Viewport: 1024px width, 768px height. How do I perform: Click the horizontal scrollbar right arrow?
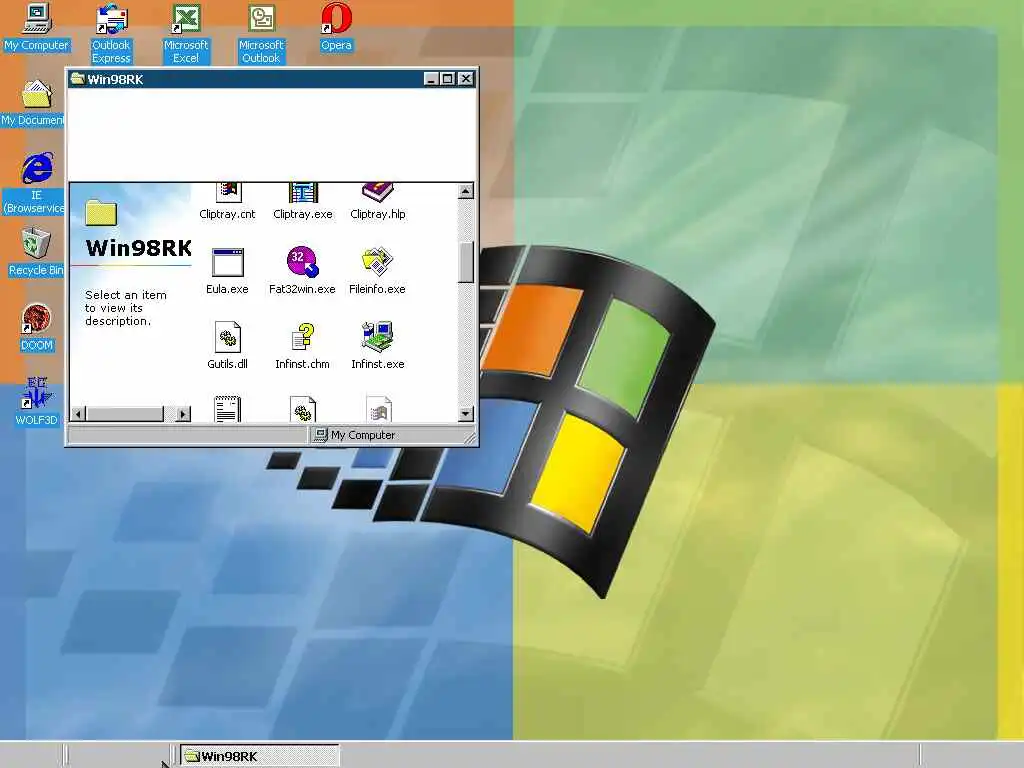pyautogui.click(x=184, y=414)
